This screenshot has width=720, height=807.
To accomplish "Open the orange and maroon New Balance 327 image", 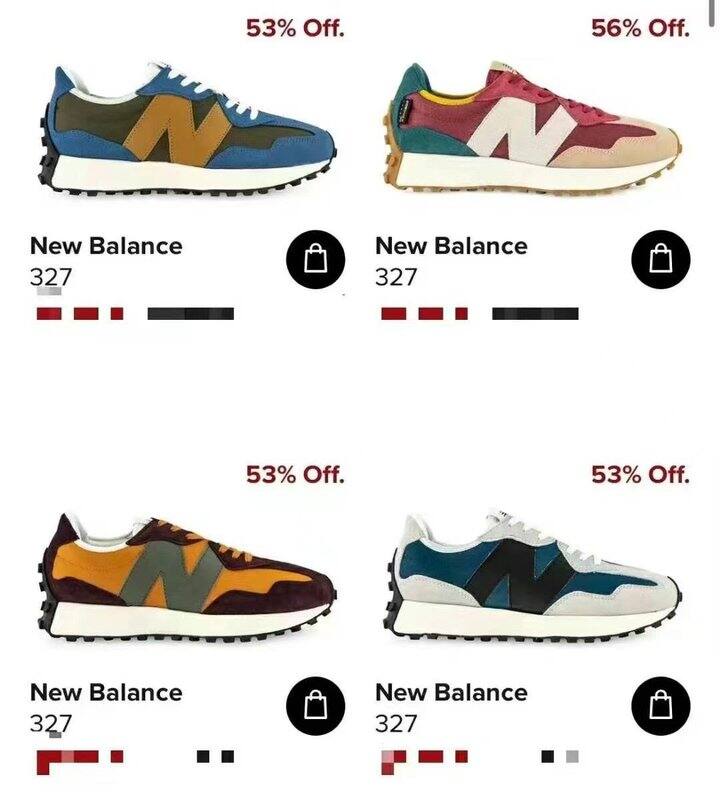I will (187, 576).
